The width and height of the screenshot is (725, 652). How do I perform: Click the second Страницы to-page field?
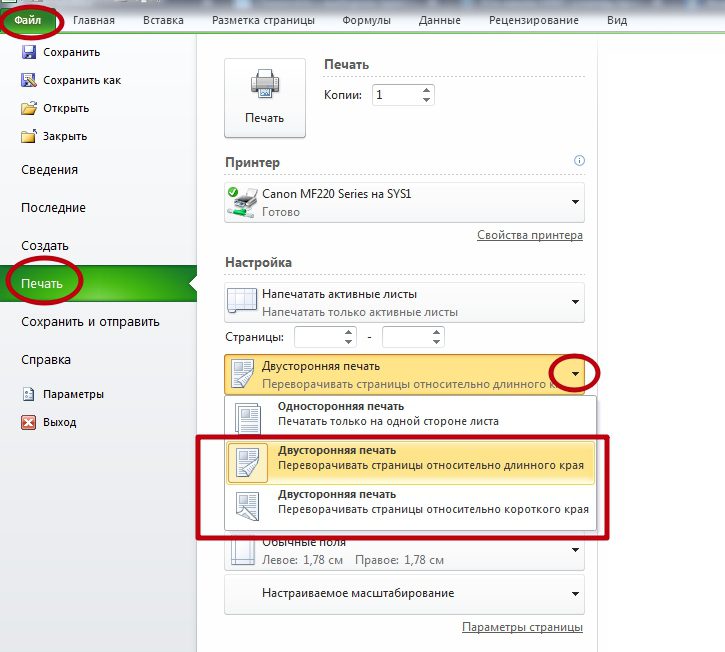[x=407, y=336]
